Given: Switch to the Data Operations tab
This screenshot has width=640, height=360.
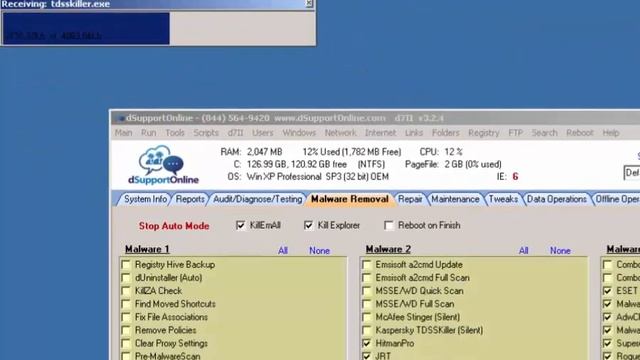Looking at the screenshot, I should tap(556, 199).
